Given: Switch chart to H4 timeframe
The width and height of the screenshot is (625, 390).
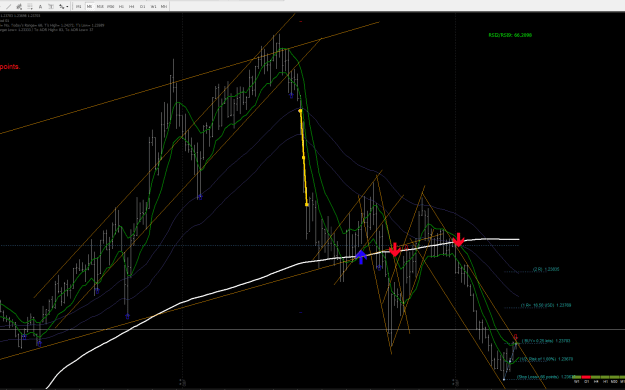Looking at the screenshot, I should (132, 6).
